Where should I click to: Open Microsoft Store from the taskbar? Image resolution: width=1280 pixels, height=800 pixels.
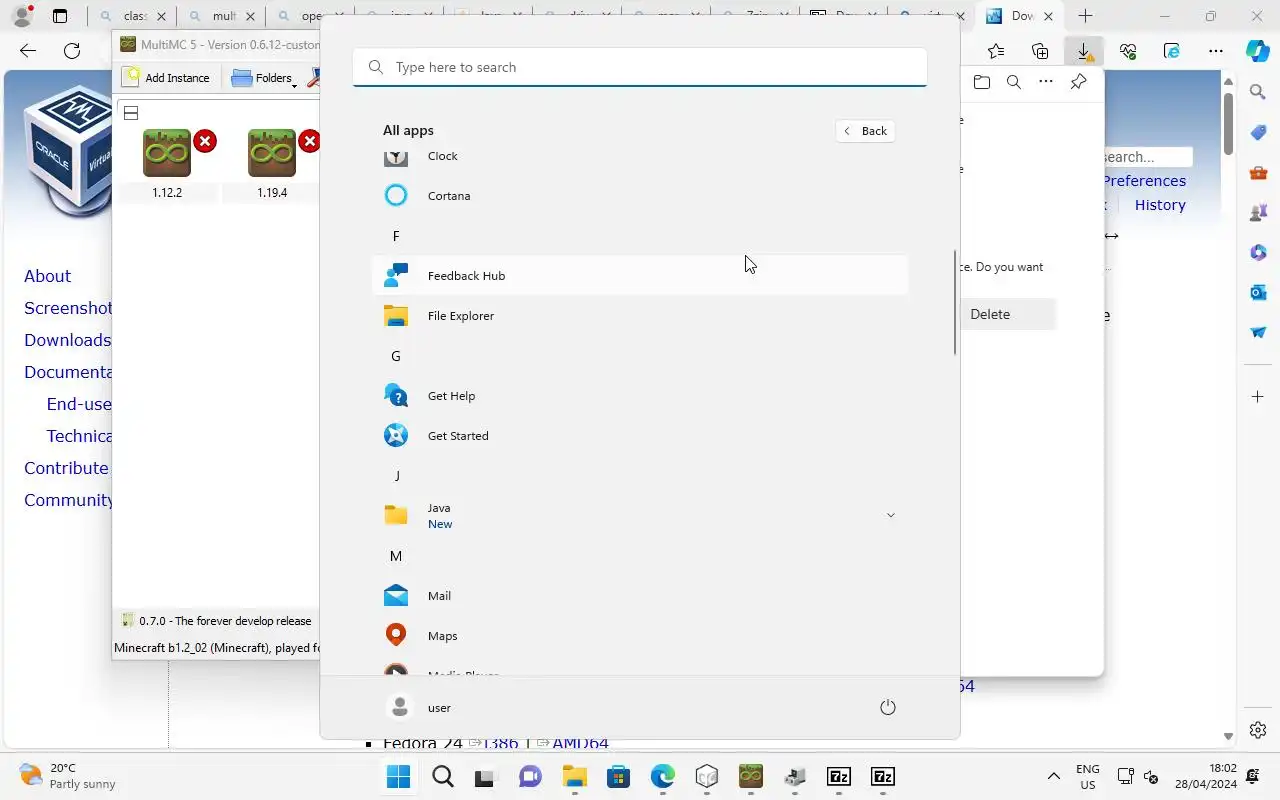[618, 777]
